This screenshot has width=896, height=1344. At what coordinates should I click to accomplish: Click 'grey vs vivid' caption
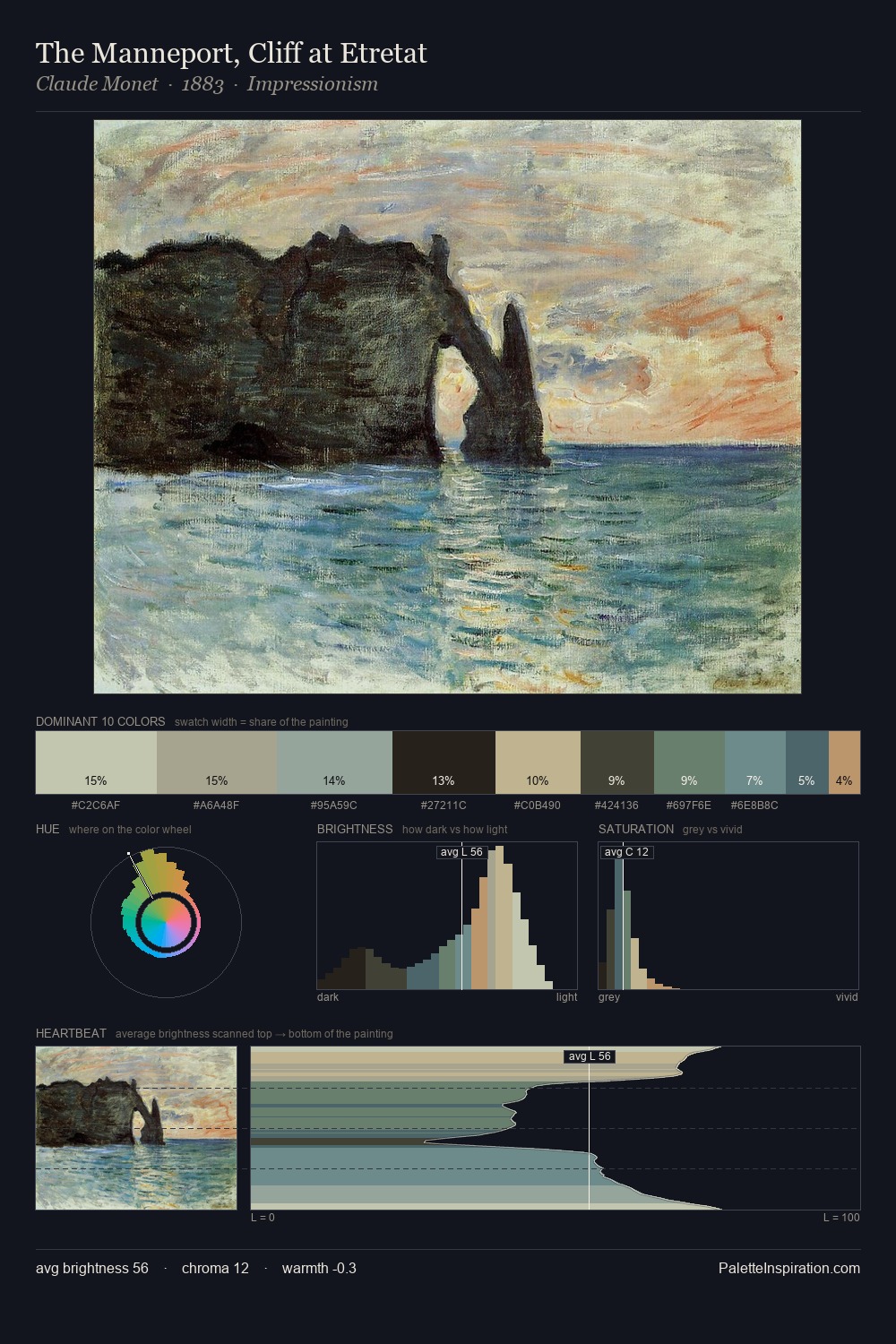coord(712,830)
